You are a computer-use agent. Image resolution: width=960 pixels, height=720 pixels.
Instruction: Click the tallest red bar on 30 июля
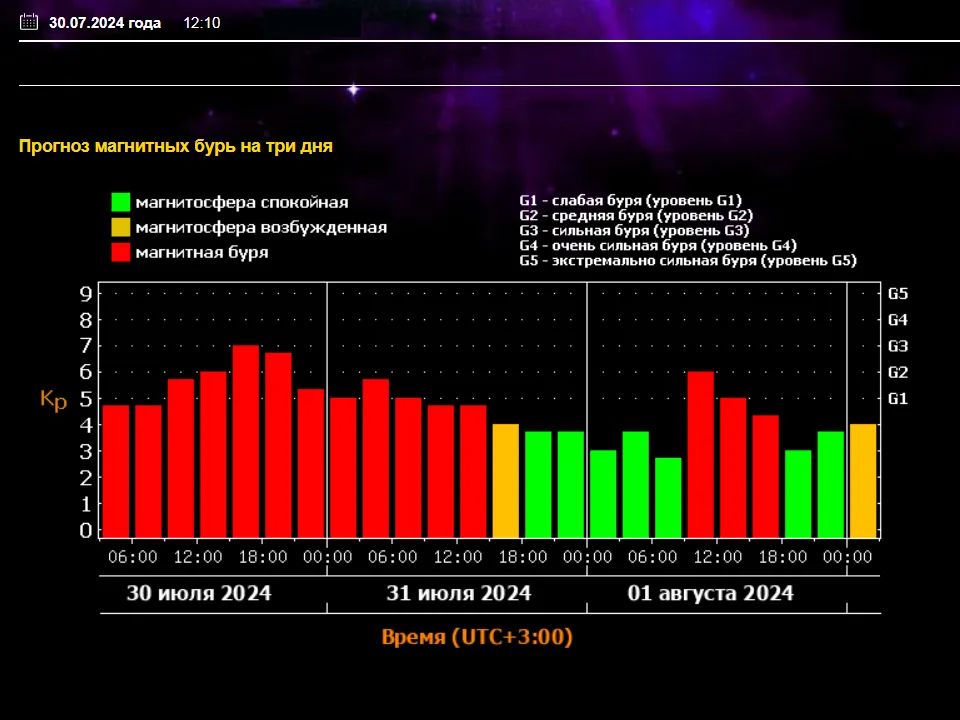click(x=246, y=440)
